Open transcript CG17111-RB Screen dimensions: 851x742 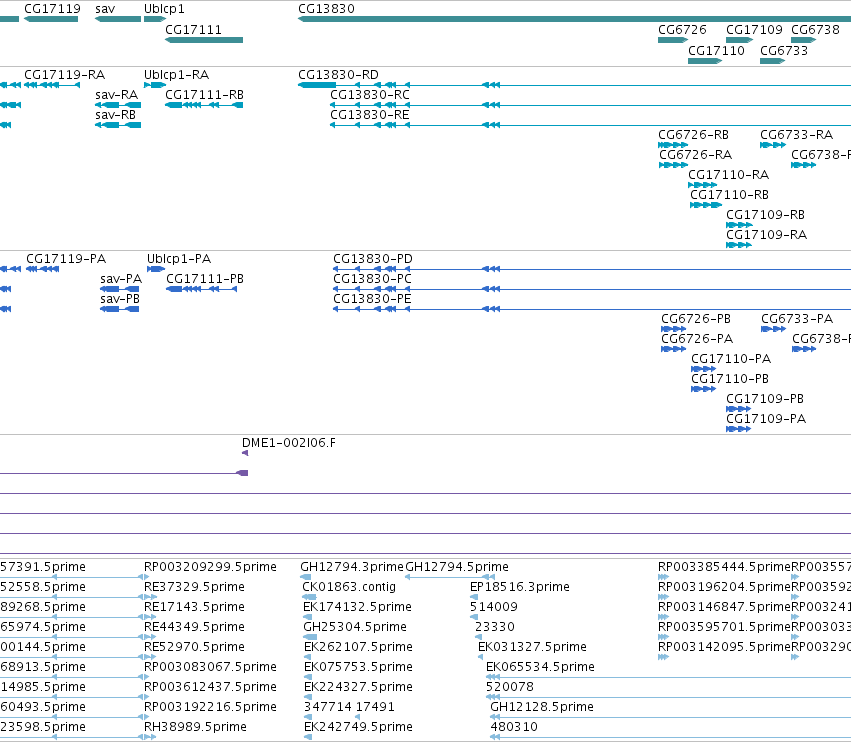pos(204,94)
